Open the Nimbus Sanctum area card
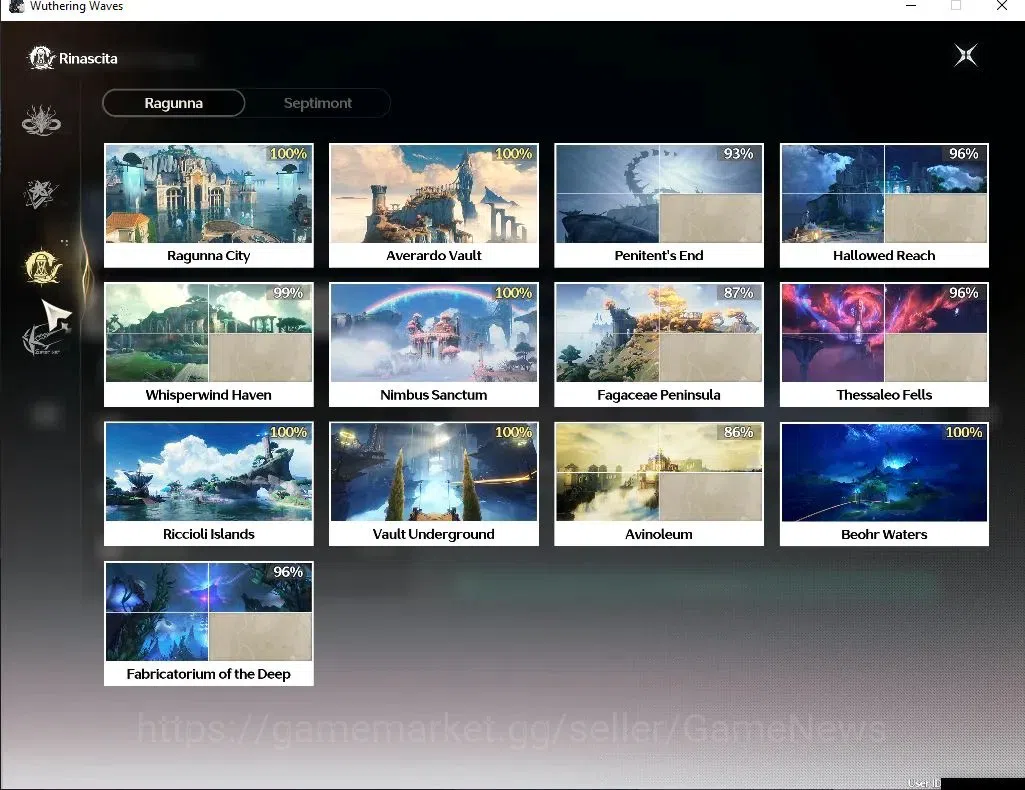This screenshot has height=790, width=1025. (433, 344)
